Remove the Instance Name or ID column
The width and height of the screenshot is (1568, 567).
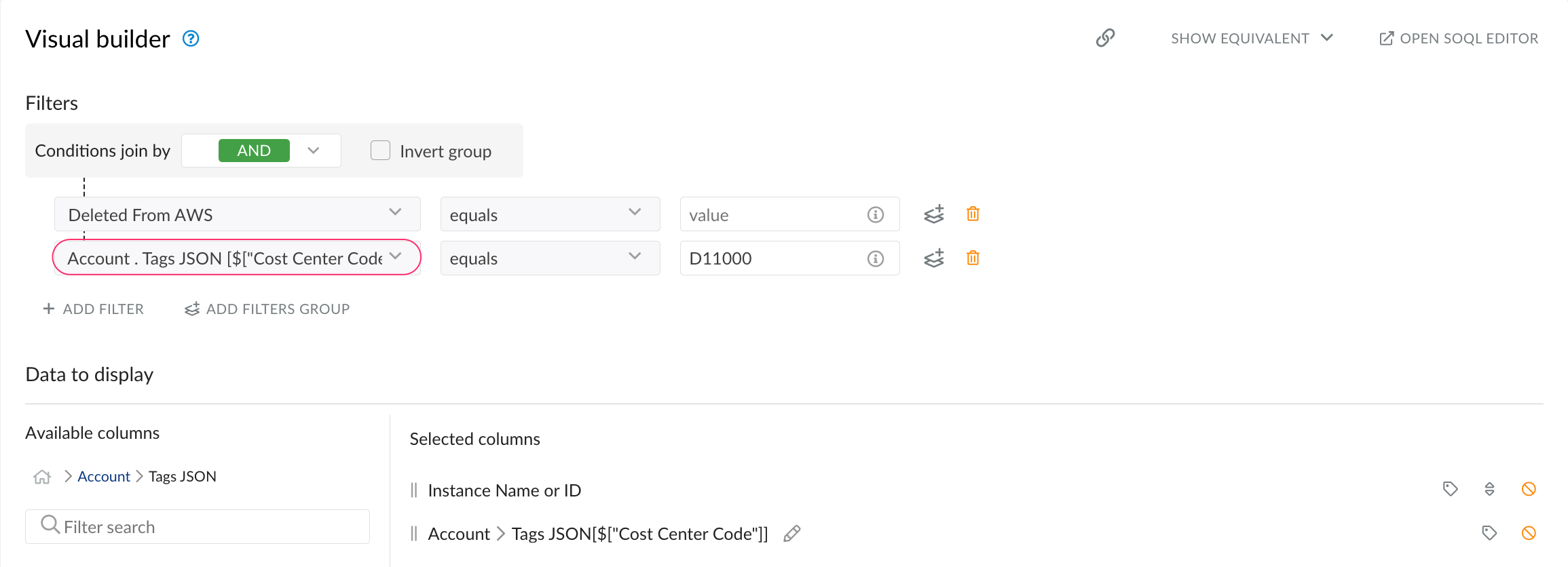(1529, 489)
